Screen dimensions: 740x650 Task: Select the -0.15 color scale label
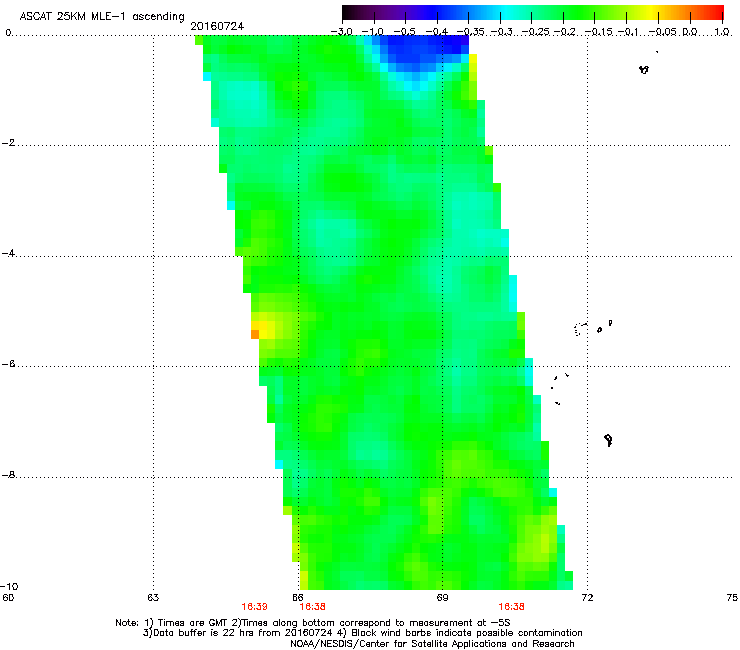[x=598, y=32]
